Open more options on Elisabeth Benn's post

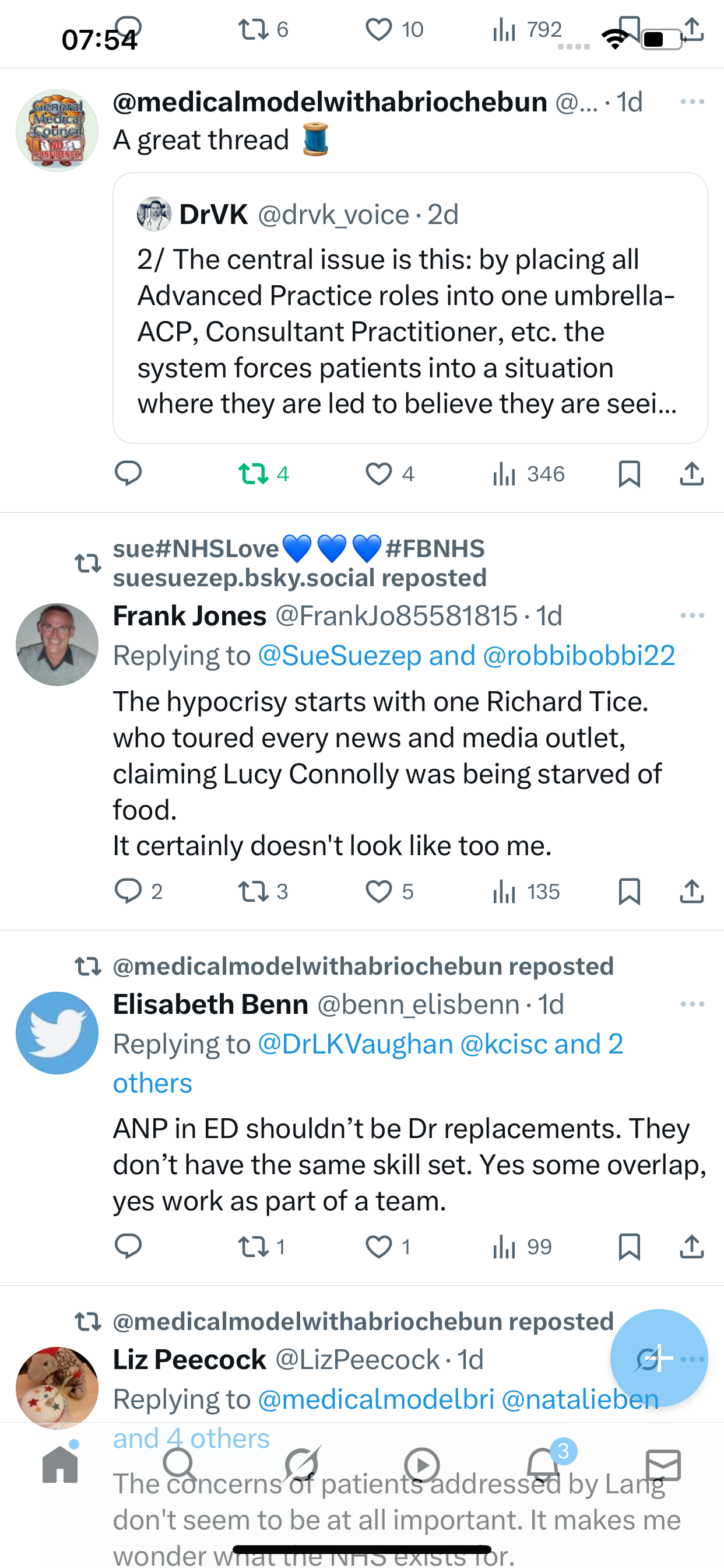point(693,1005)
